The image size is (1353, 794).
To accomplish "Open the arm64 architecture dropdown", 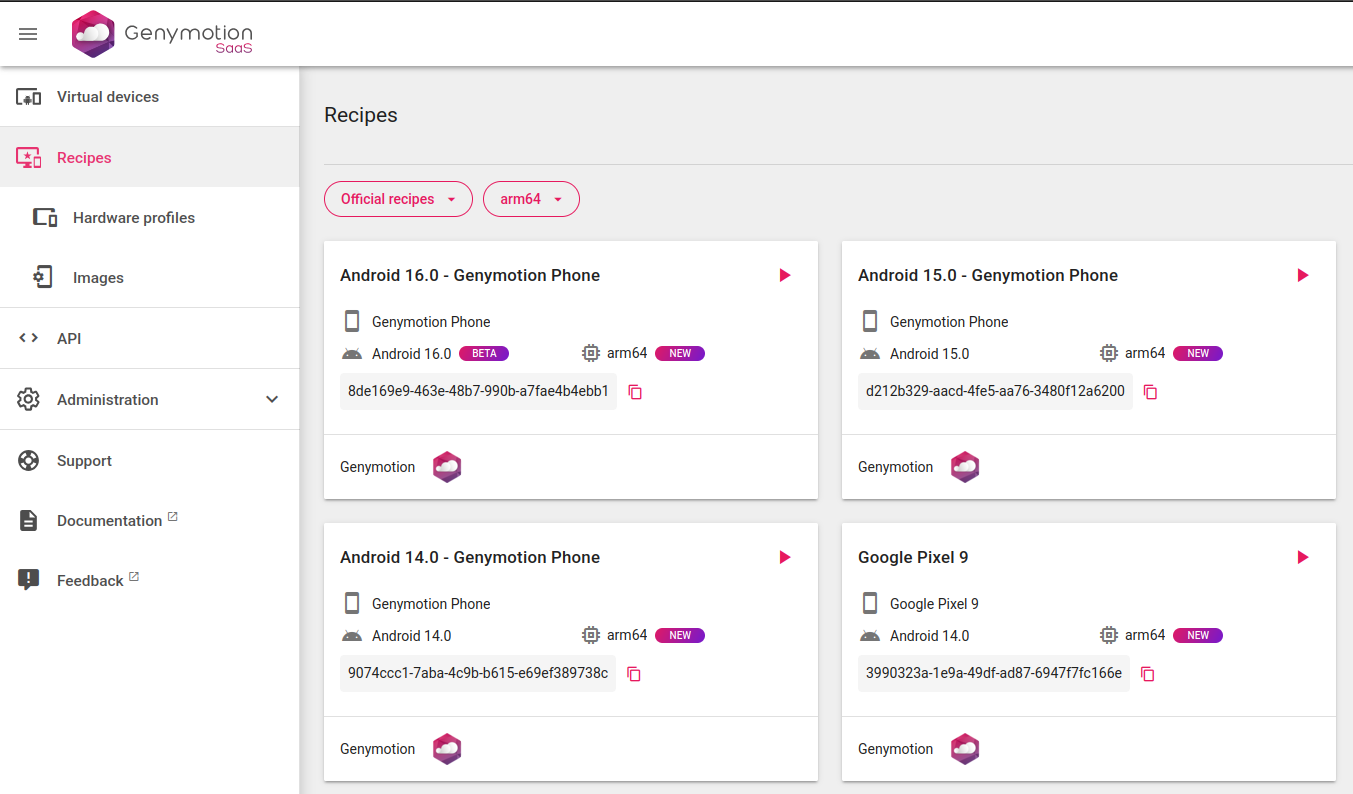I will point(531,199).
